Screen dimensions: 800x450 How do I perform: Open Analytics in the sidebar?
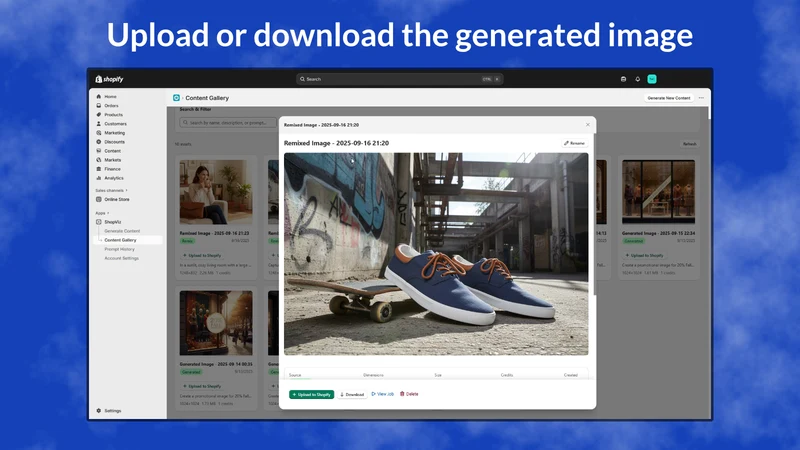(114, 178)
